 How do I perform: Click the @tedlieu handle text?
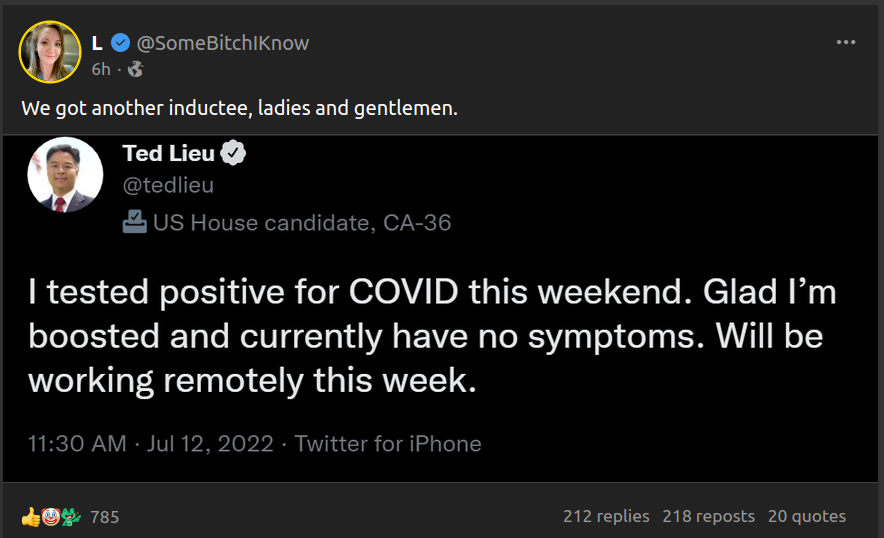[168, 185]
